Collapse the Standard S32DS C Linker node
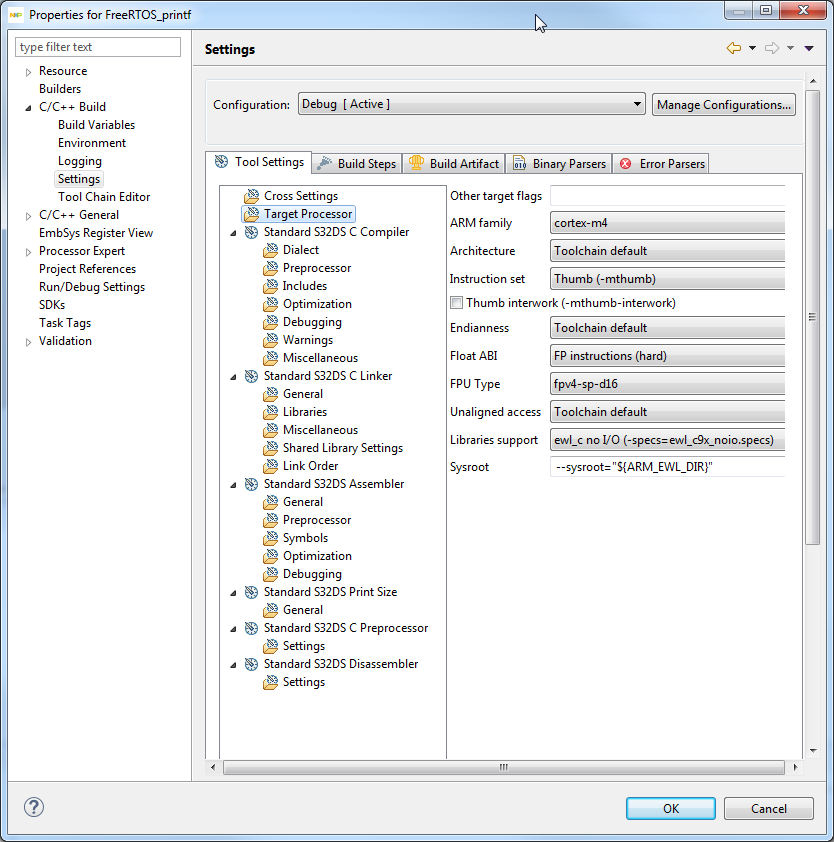834x842 pixels. (233, 377)
